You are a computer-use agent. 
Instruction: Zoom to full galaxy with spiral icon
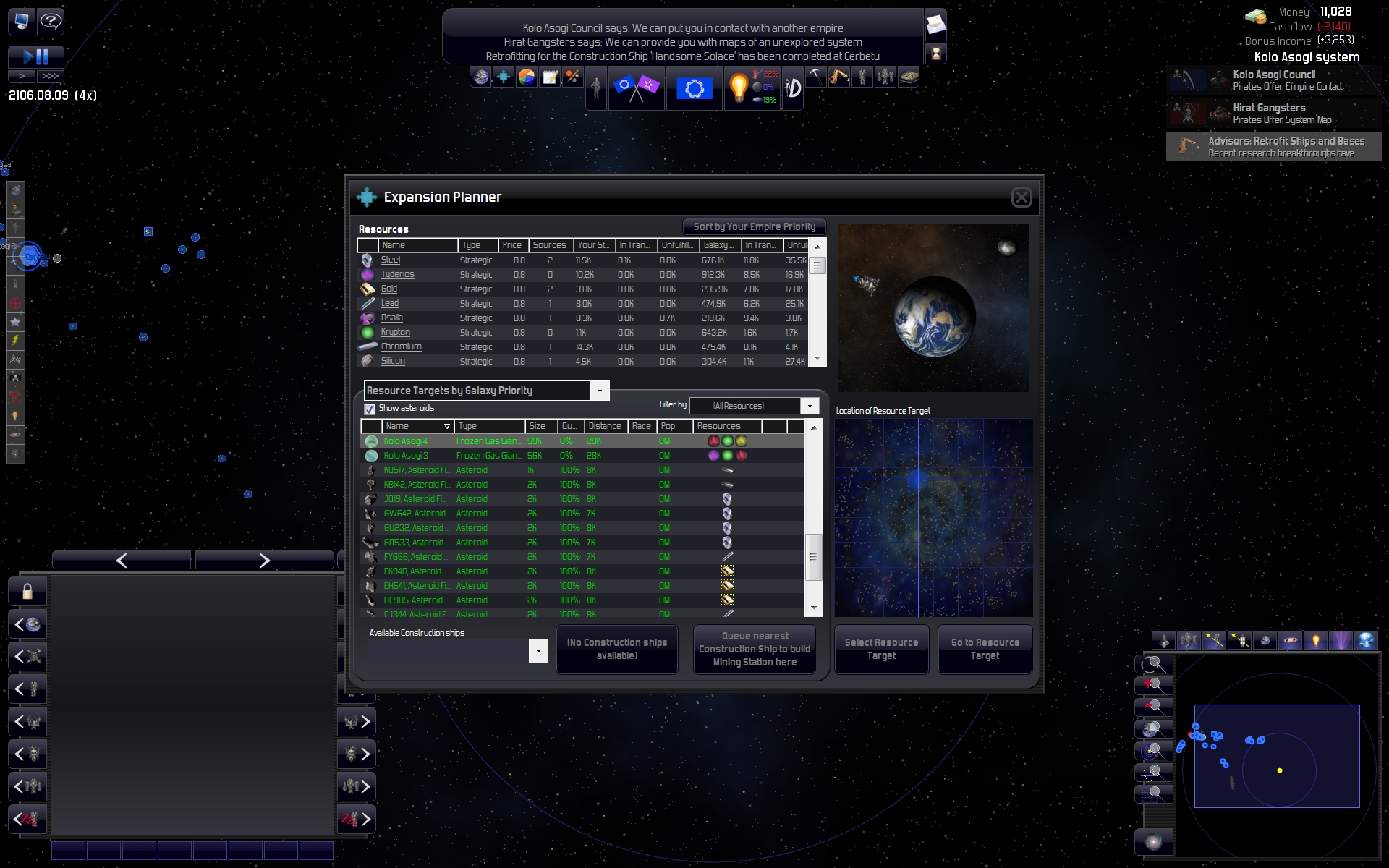point(1154,842)
